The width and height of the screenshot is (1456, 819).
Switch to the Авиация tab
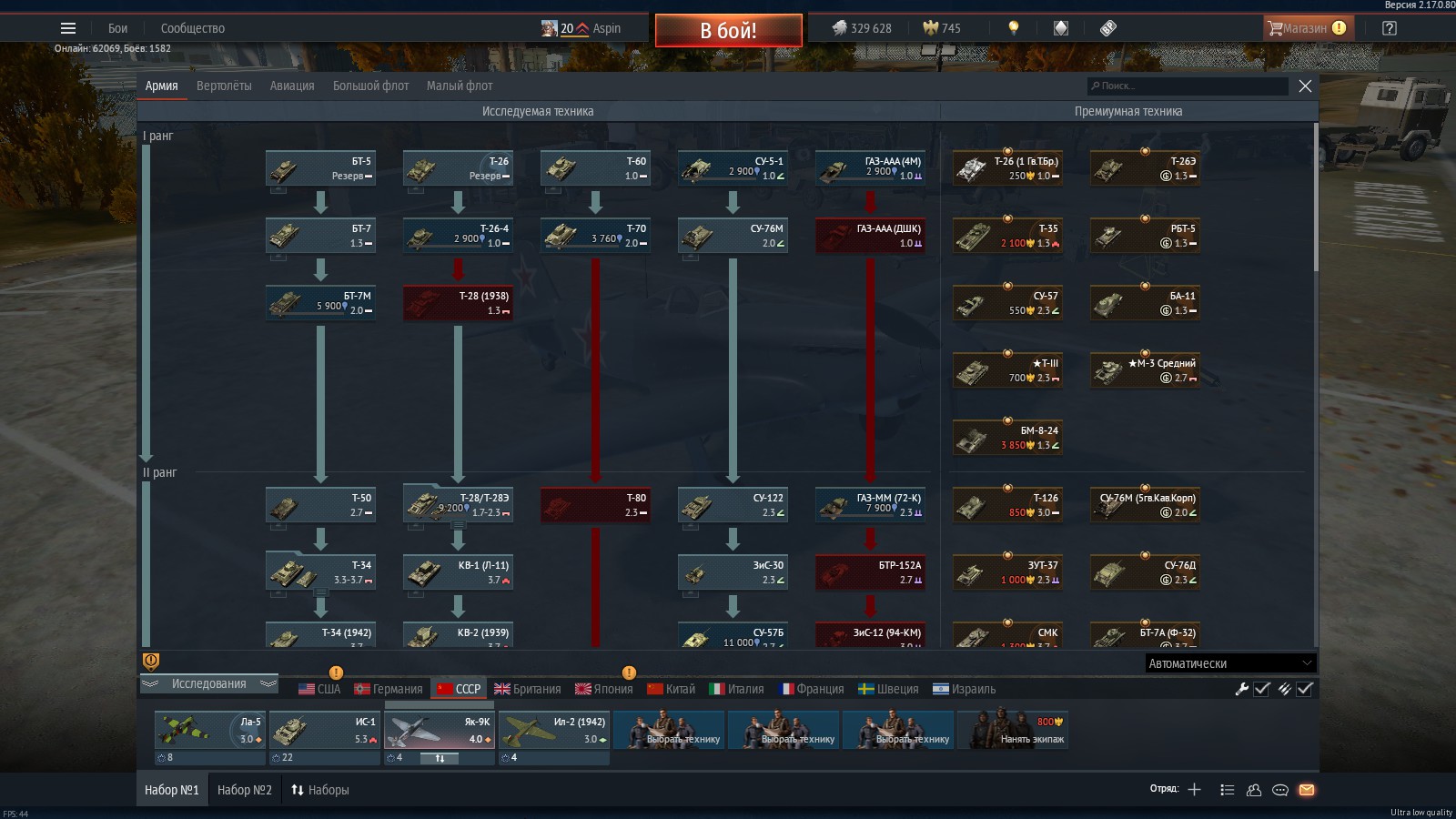click(x=292, y=86)
